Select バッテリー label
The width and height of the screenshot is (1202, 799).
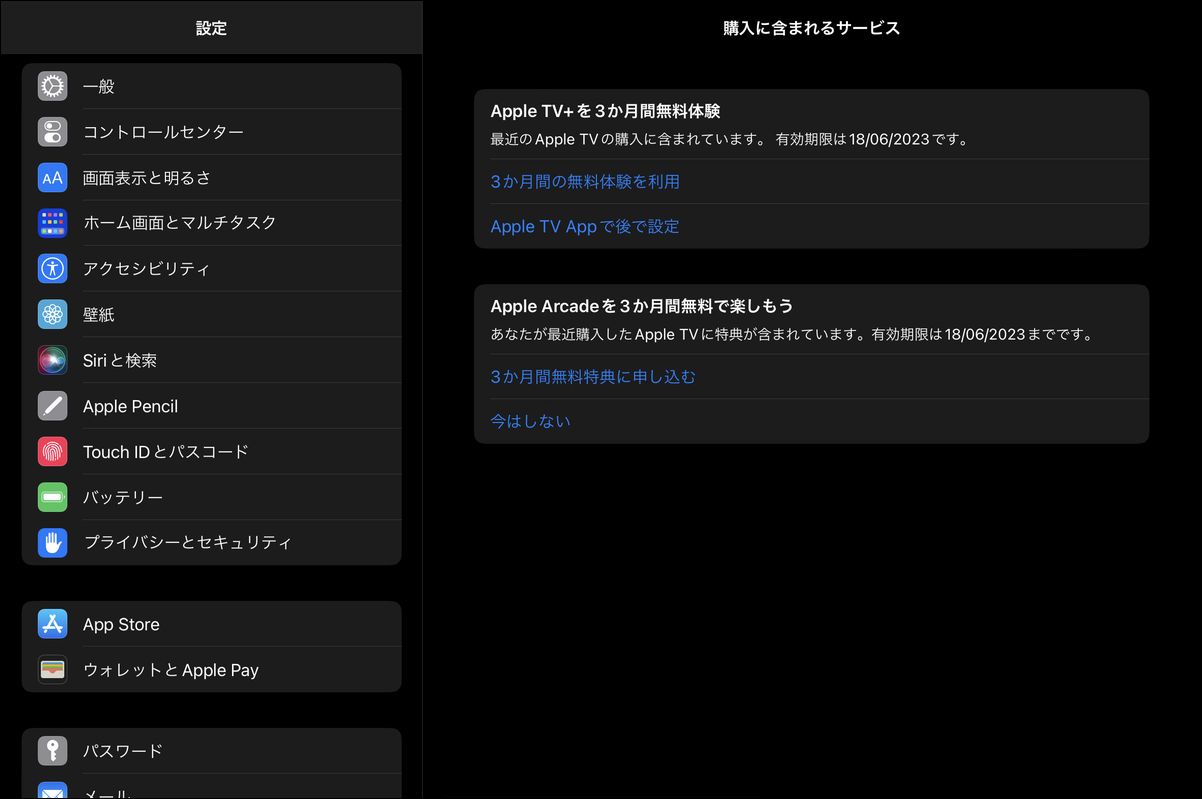(x=123, y=498)
